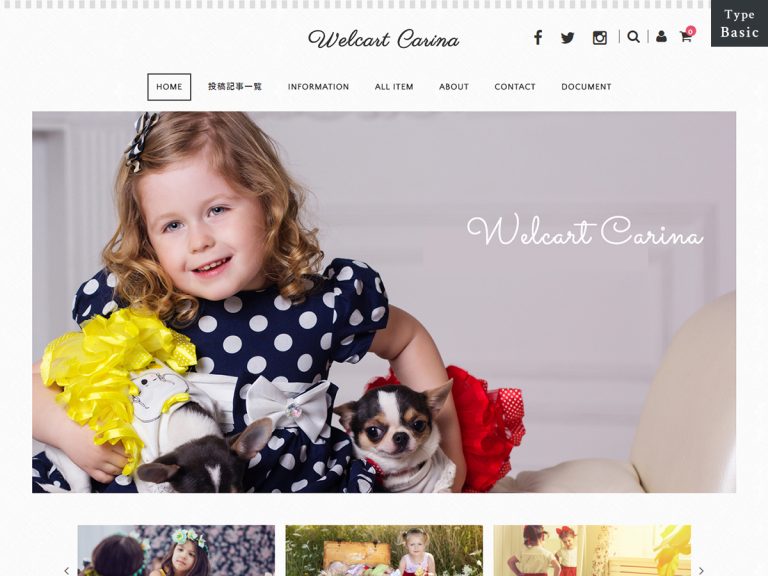Image resolution: width=768 pixels, height=576 pixels.
Task: Open the shopping cart icon
Action: click(685, 37)
